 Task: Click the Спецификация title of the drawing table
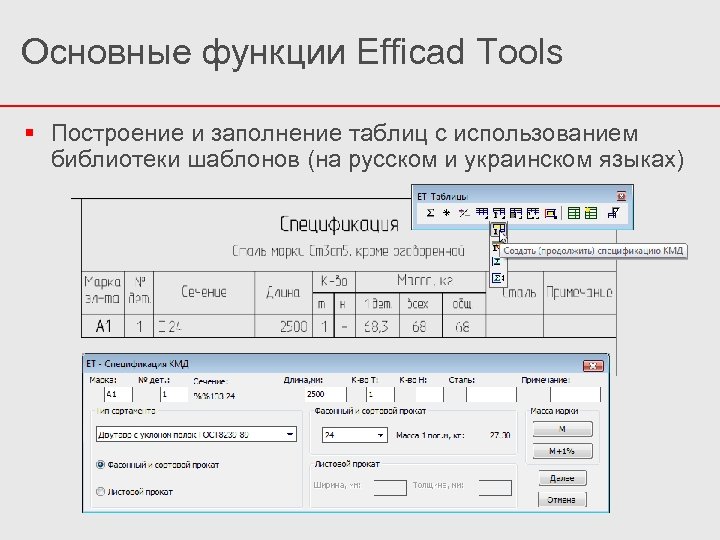coord(339,225)
